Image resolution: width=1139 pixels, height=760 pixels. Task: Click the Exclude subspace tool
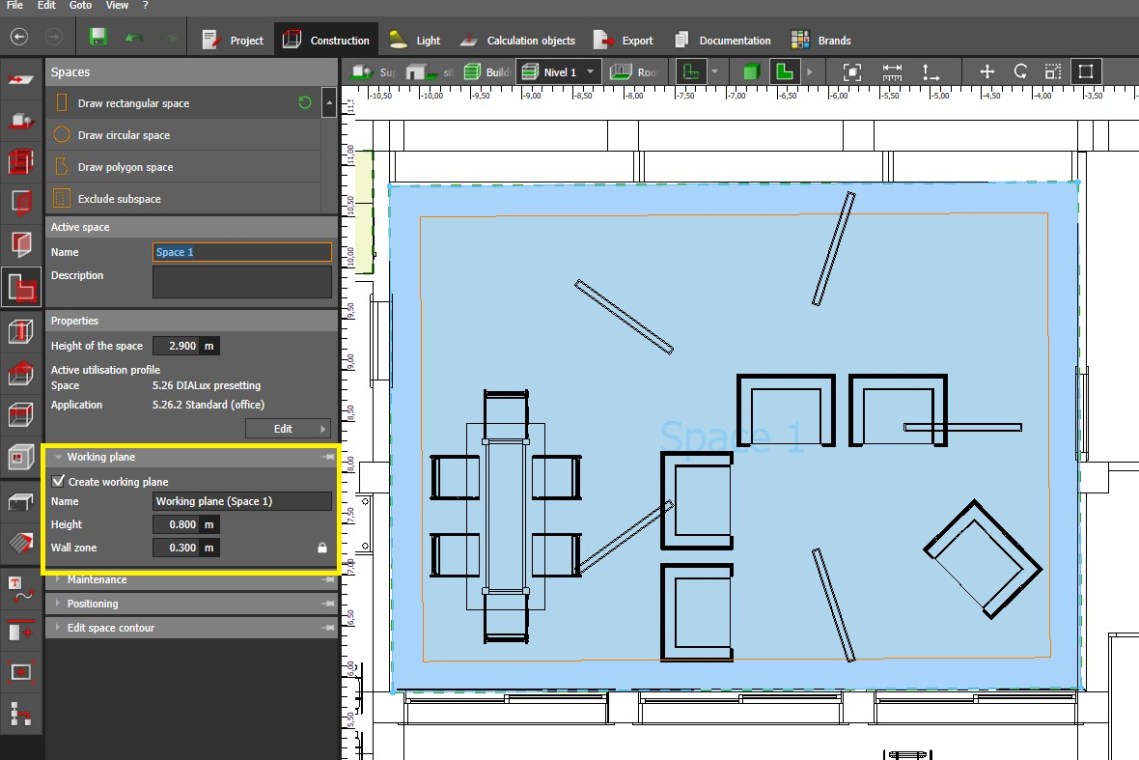click(x=119, y=199)
